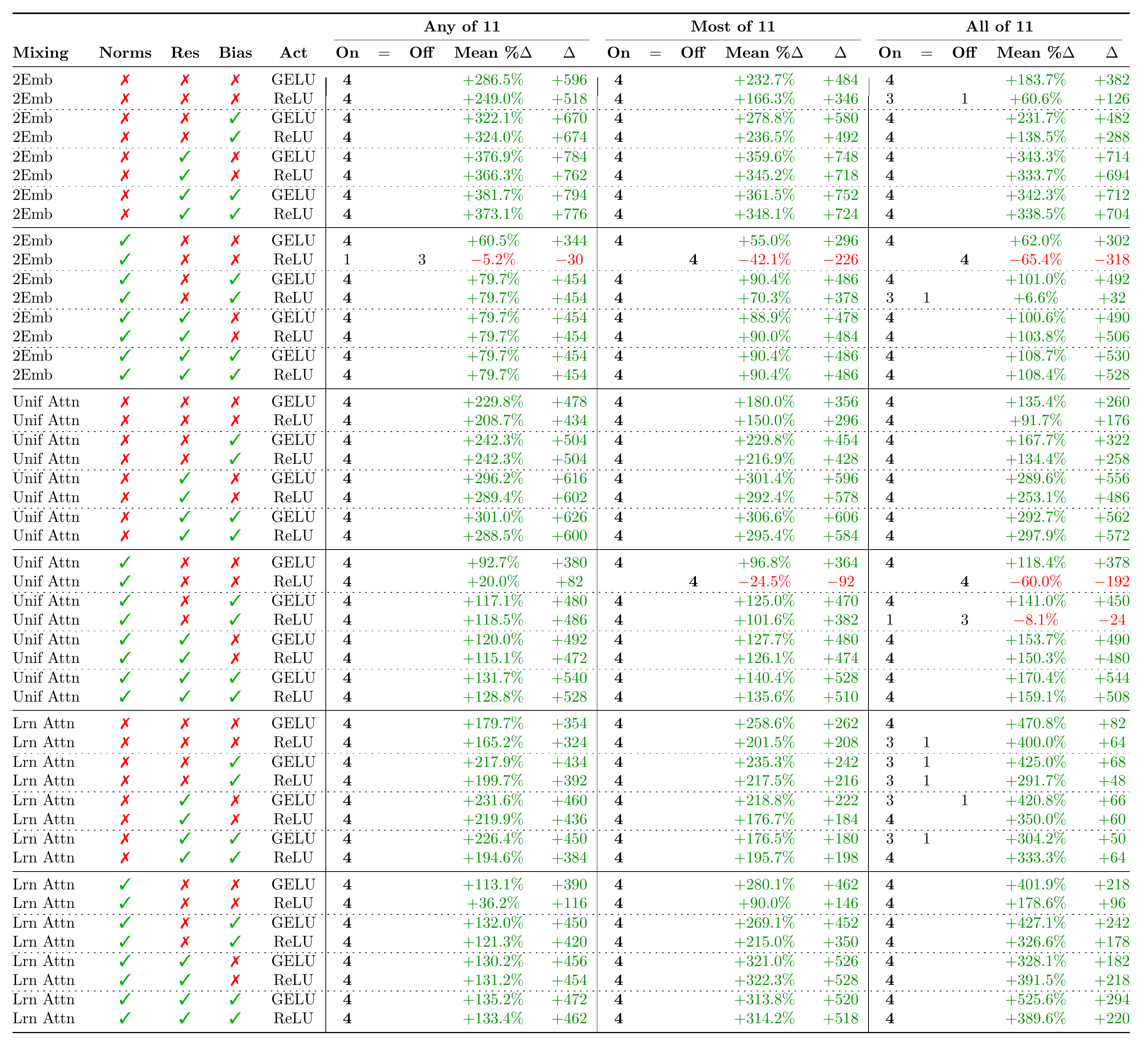The width and height of the screenshot is (1148, 1046).
Task: Click the Norms checkmark in the +36.2% row
Action: point(125,904)
